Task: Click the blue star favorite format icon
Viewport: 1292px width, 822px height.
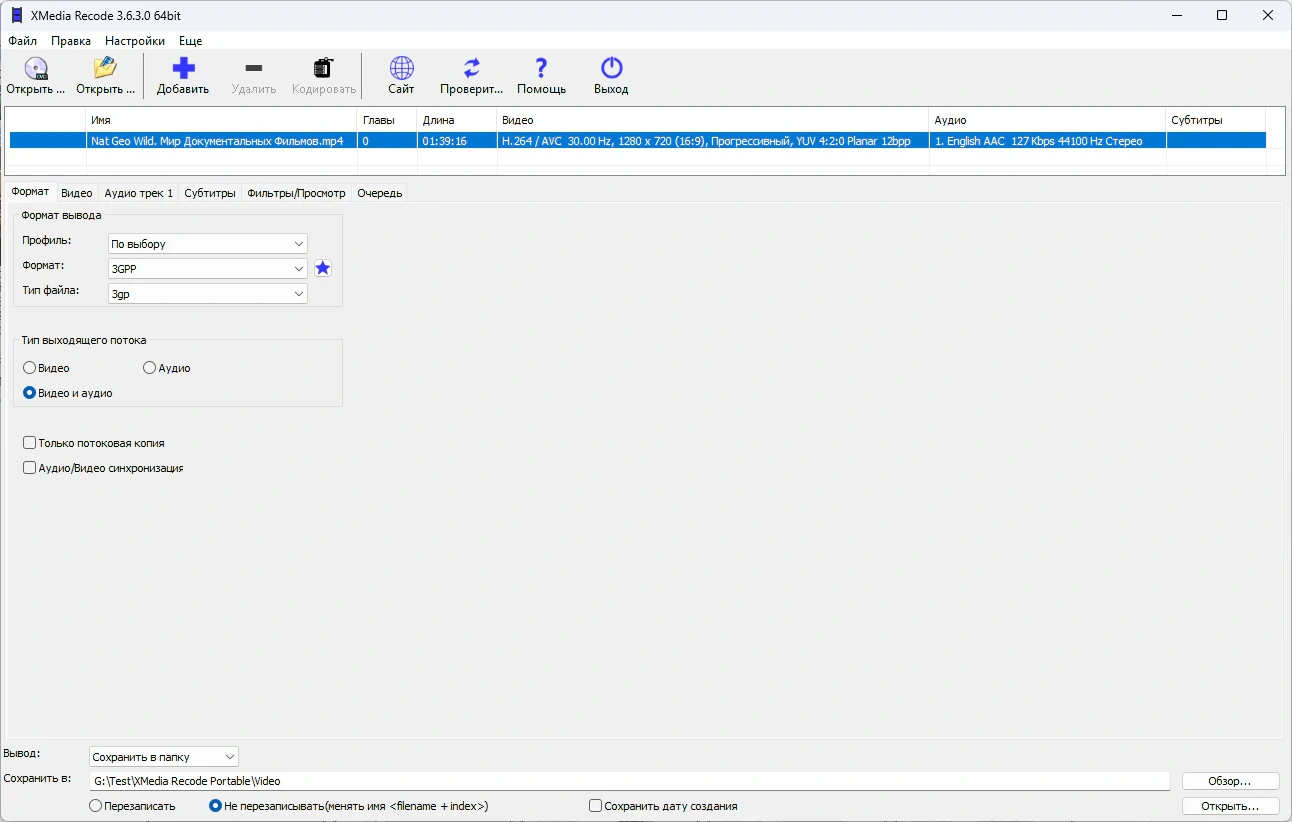Action: click(x=323, y=268)
